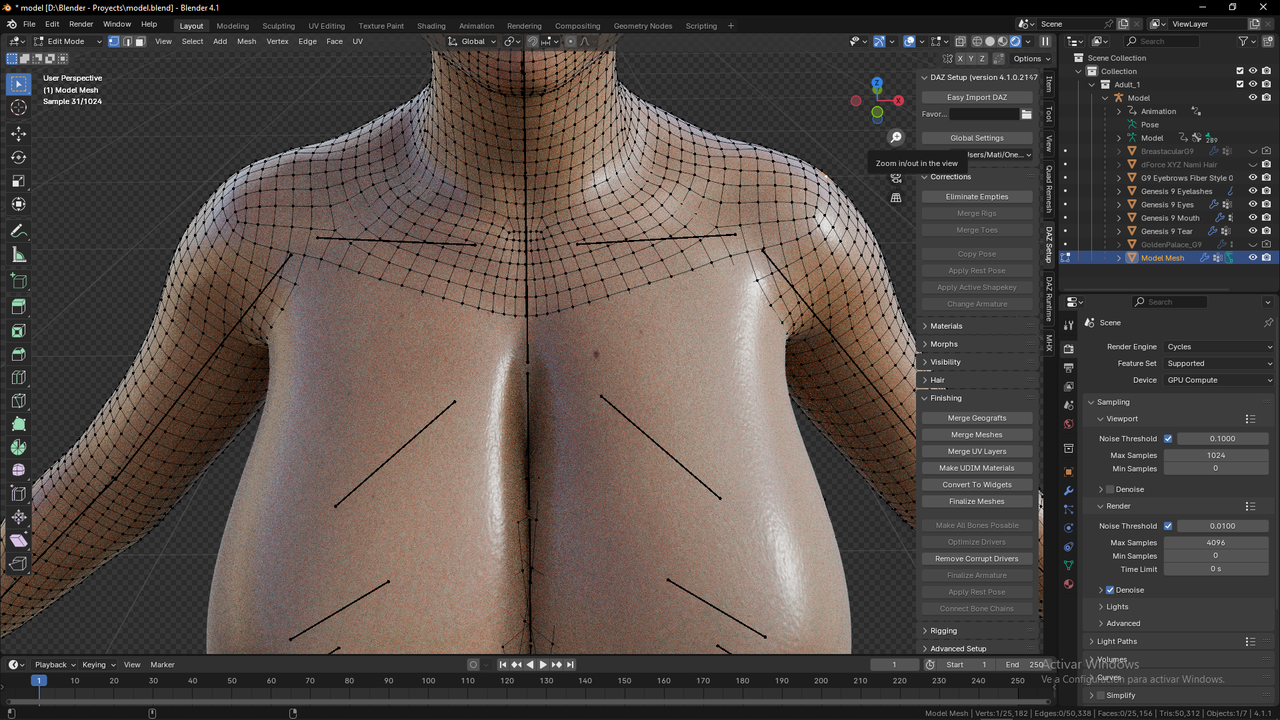Uncheck the Render Denoise checkbox
The image size is (1280, 720).
1110,590
